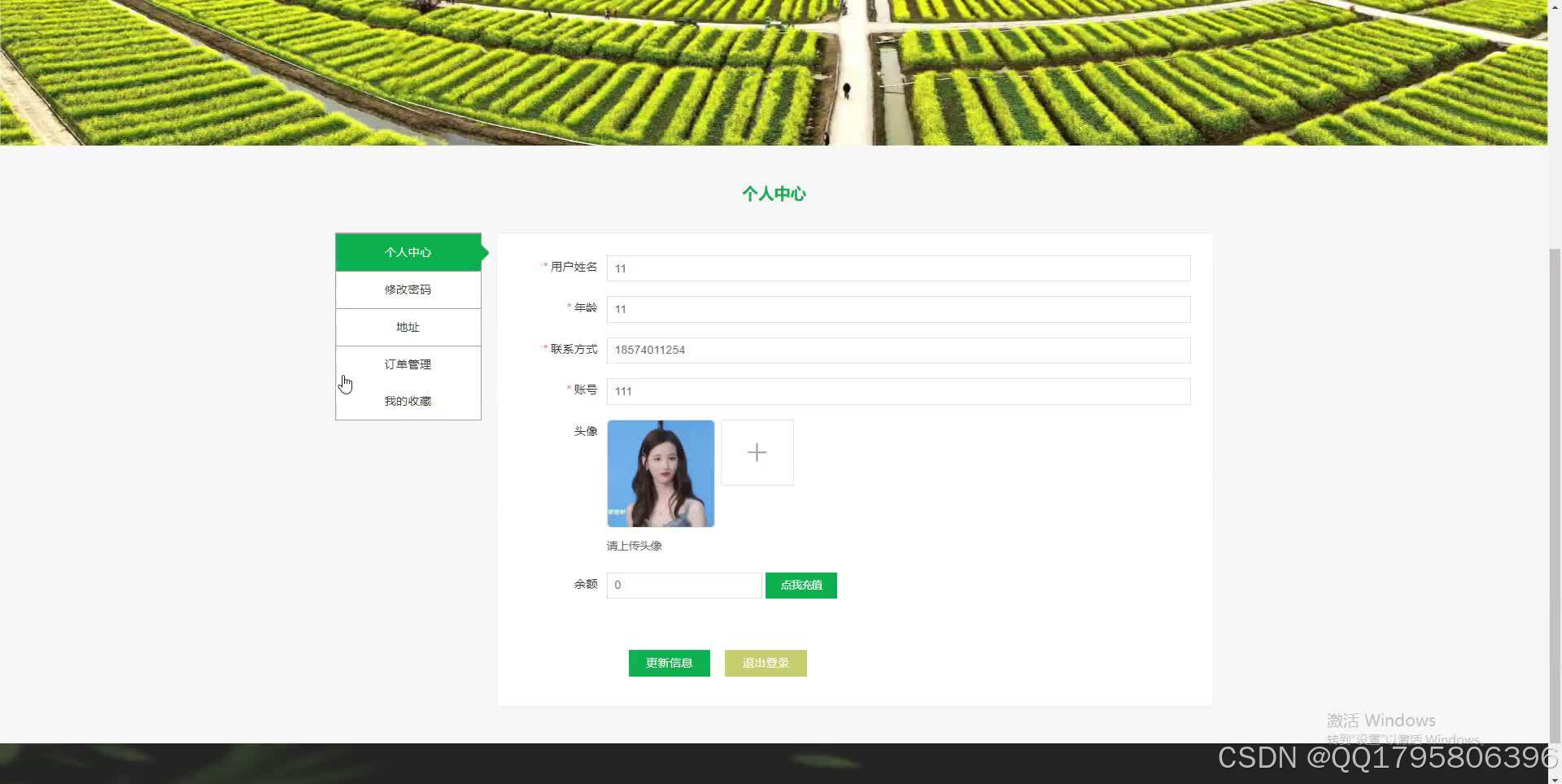Click the avatar upload plus icon
Screen dimensions: 1562x784
[x=757, y=452]
